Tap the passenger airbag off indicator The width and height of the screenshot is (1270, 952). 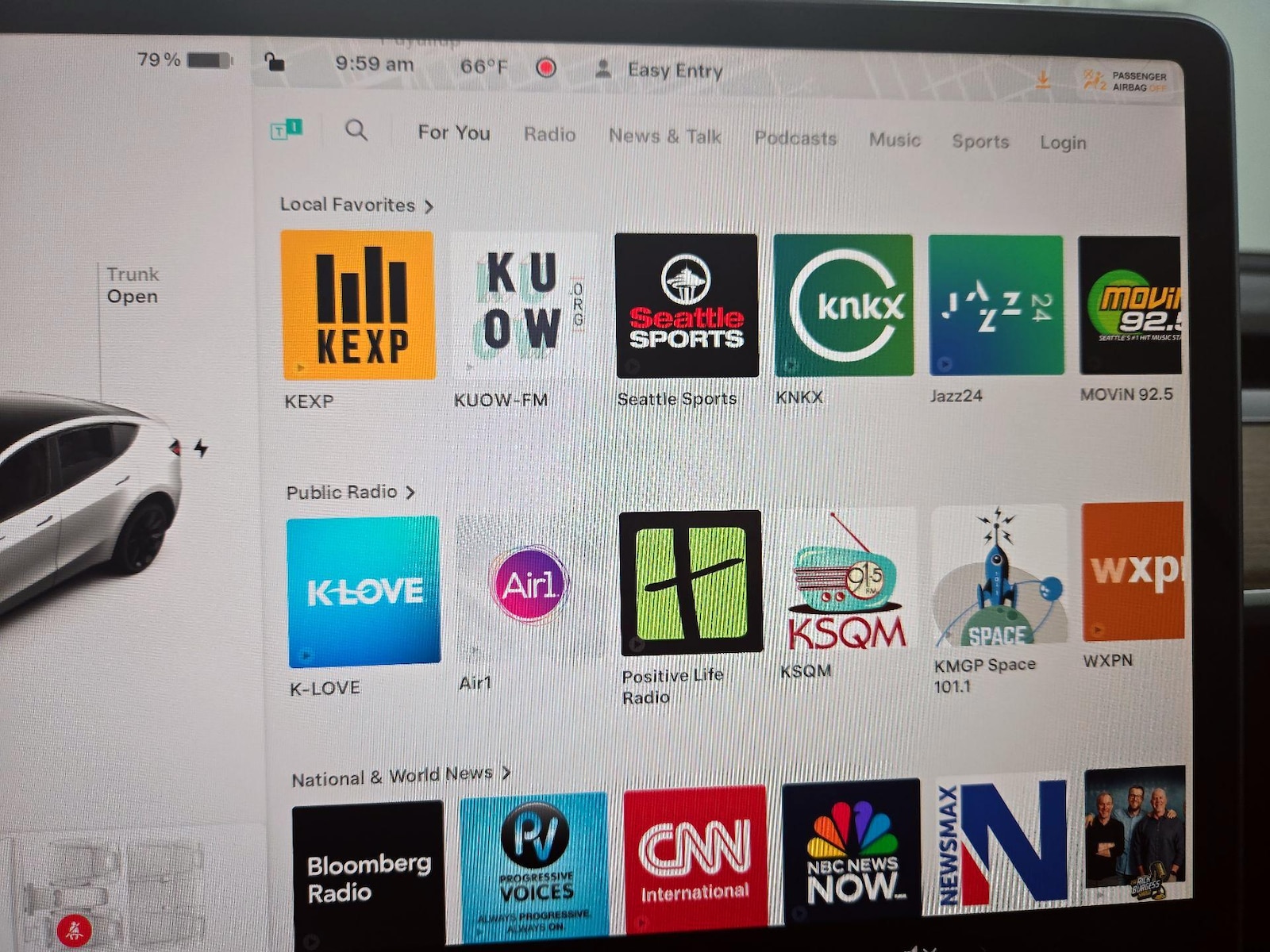click(1126, 81)
